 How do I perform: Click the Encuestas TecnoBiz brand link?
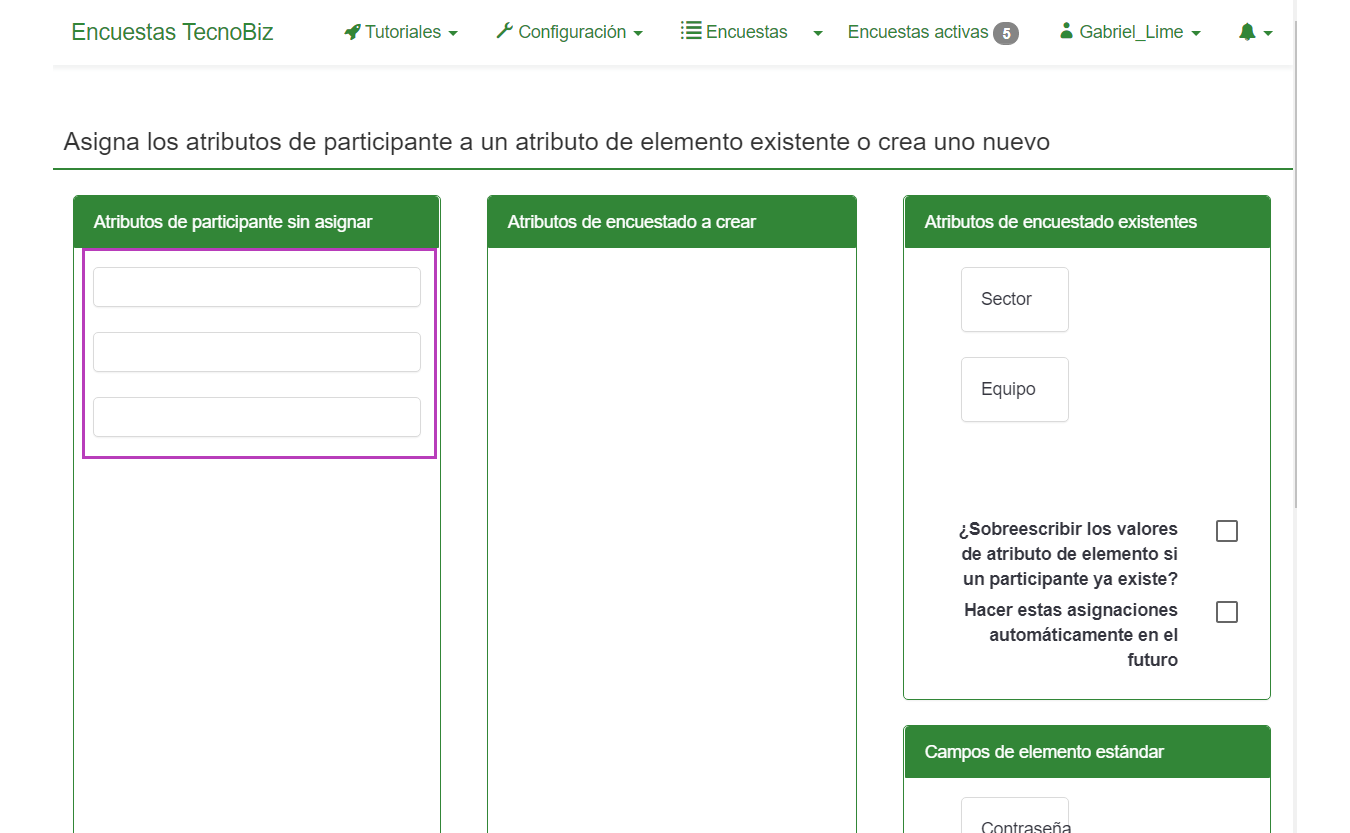coord(172,32)
